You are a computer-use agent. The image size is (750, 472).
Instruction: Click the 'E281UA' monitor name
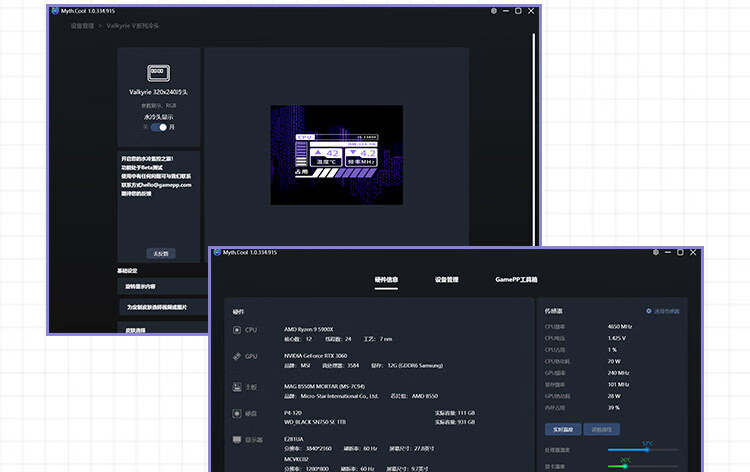(x=294, y=439)
